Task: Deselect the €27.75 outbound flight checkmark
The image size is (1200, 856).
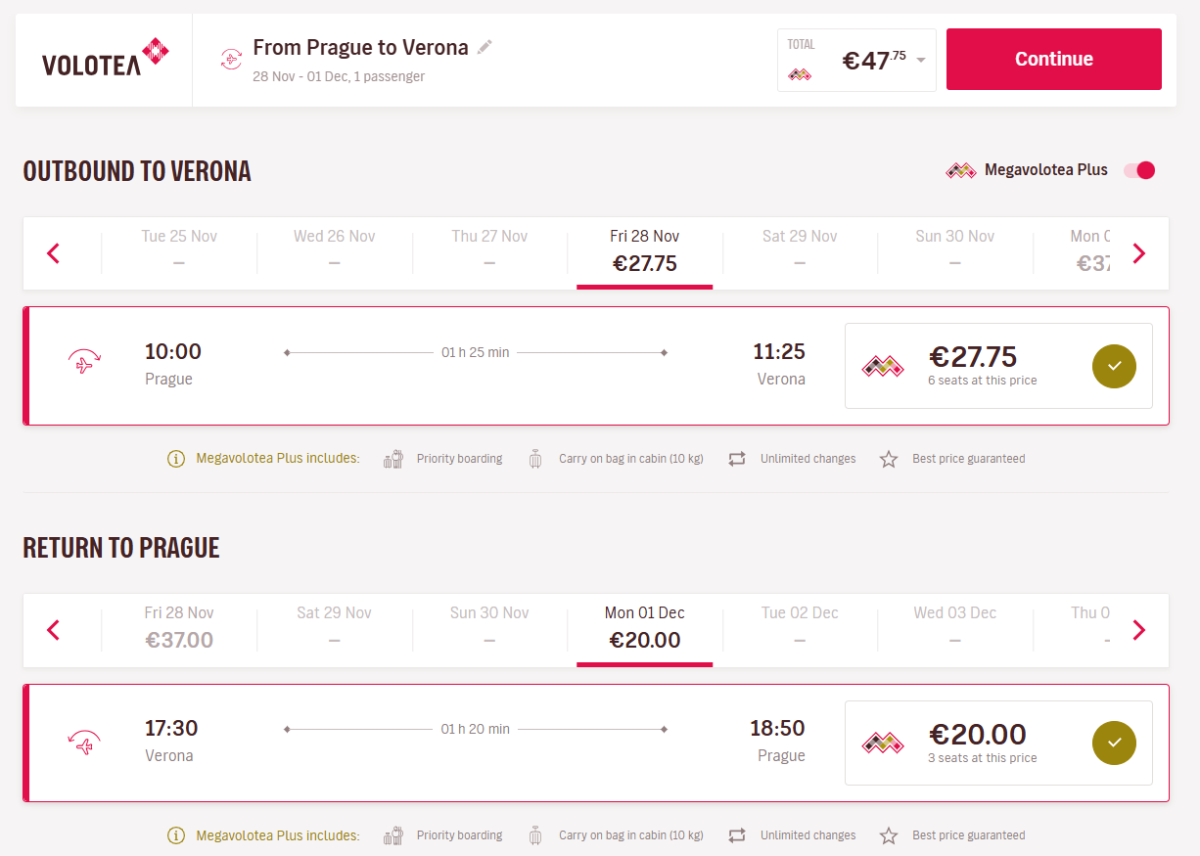Action: pos(1114,366)
